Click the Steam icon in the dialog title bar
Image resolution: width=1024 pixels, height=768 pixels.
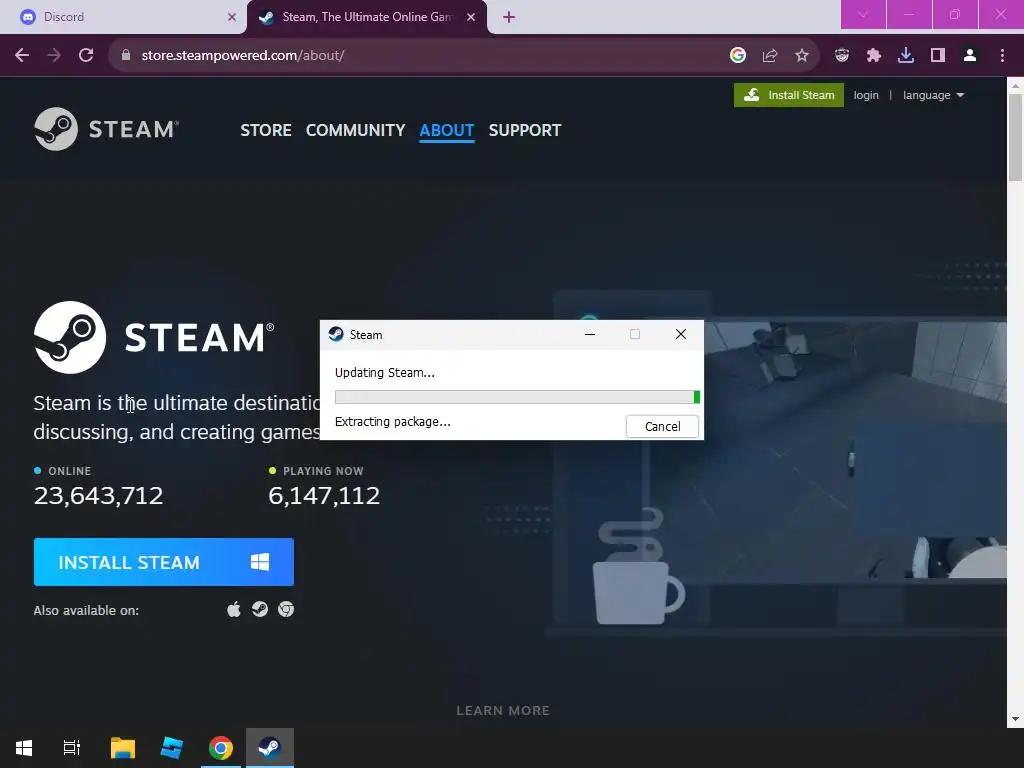click(336, 334)
